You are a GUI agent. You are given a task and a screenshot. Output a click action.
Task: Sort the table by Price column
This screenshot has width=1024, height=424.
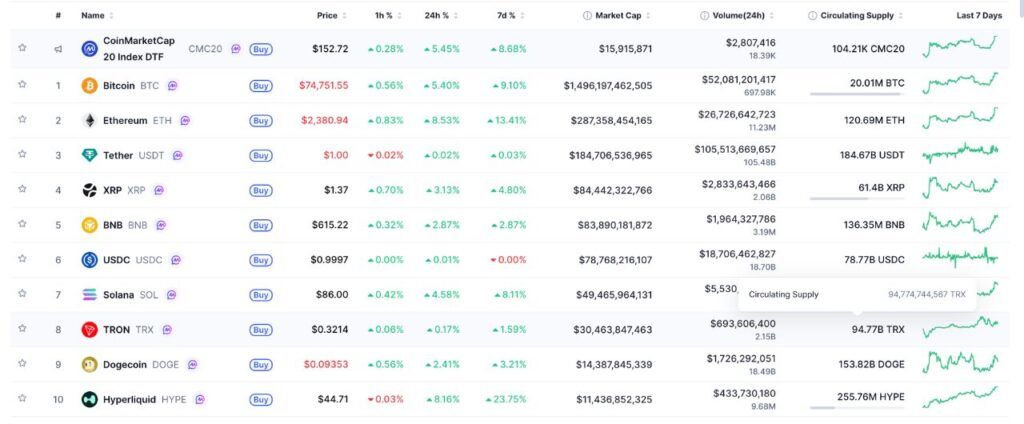tap(327, 16)
